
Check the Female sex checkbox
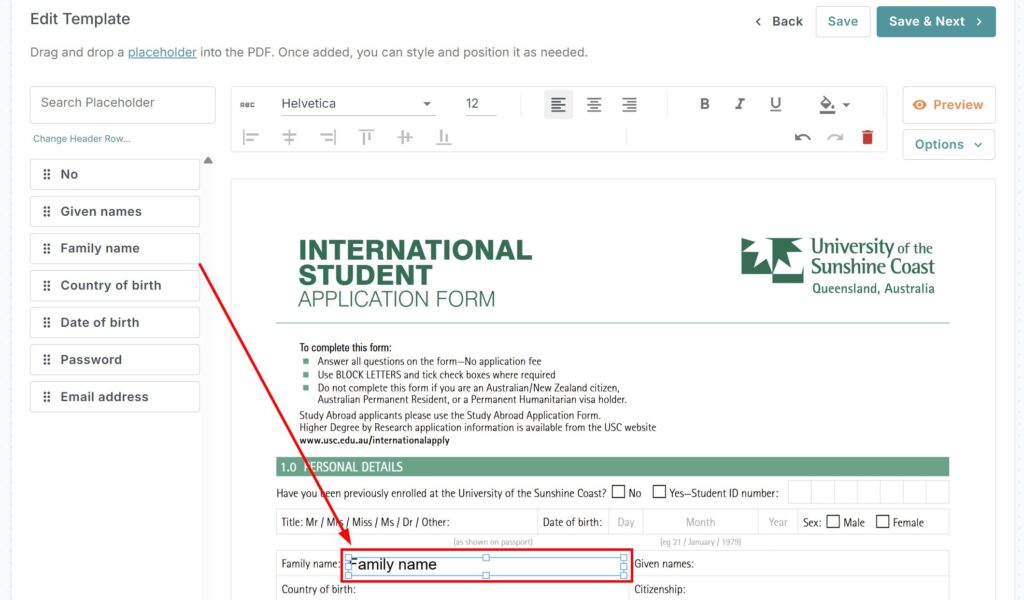coord(882,522)
